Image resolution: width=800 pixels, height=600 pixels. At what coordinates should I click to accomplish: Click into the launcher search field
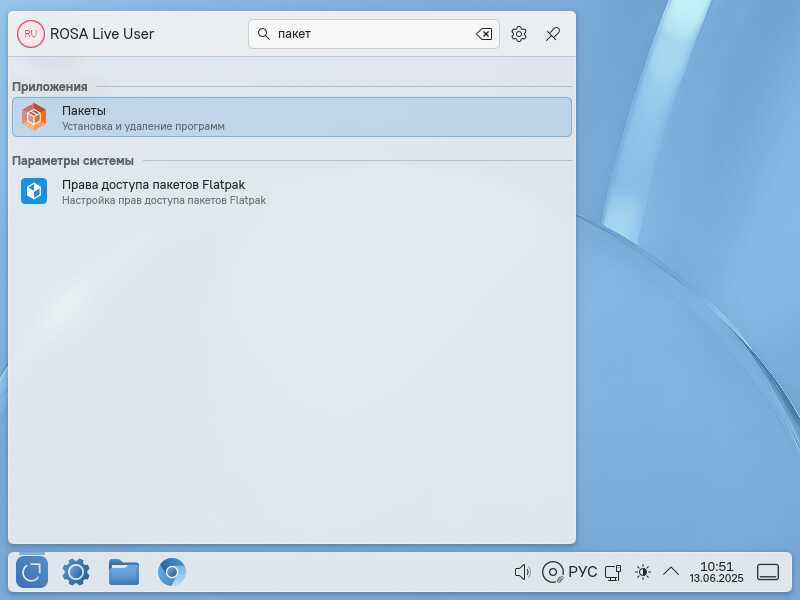click(x=373, y=34)
